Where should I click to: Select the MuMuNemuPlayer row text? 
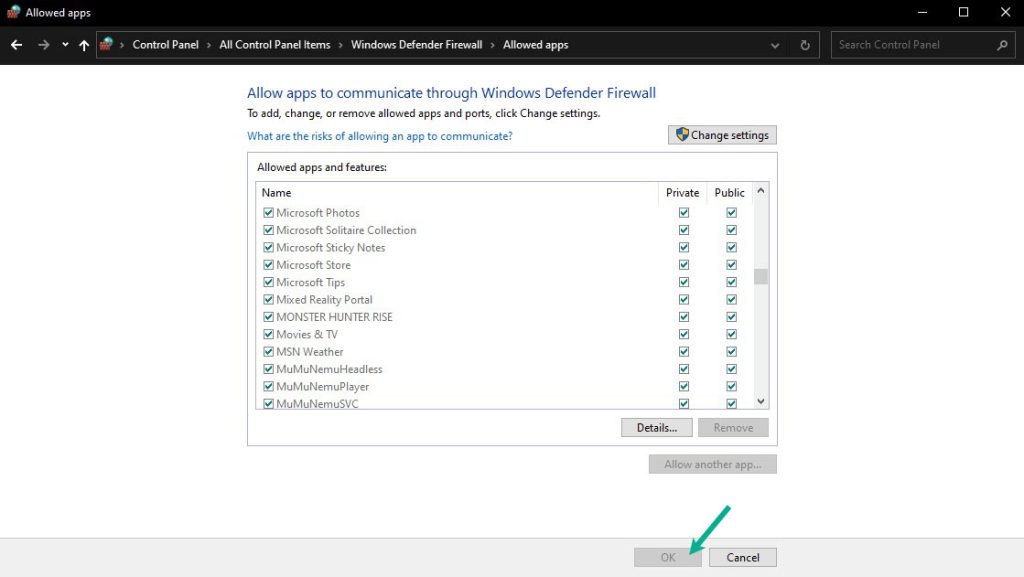pyautogui.click(x=323, y=386)
